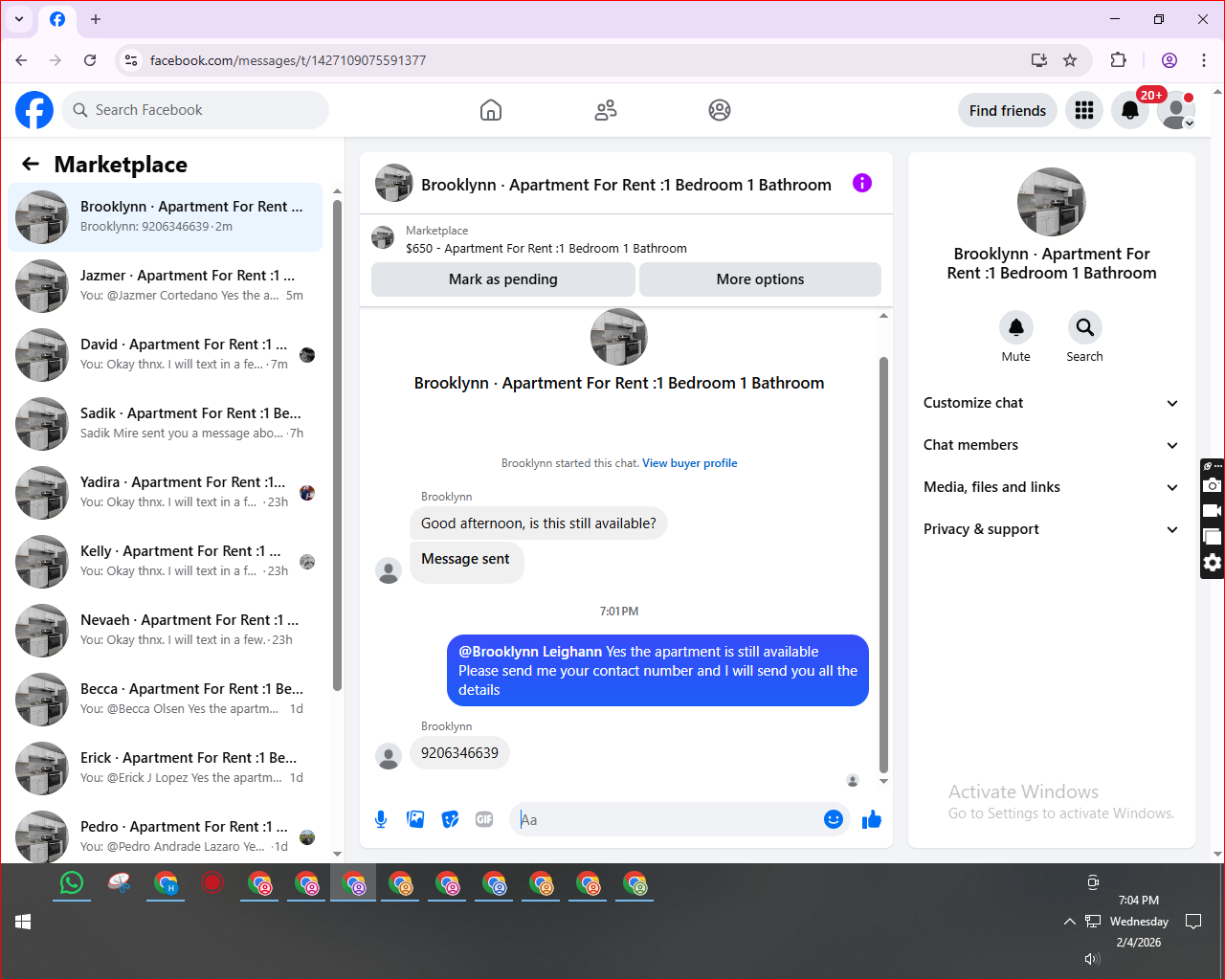Click Mark as pending button

point(503,279)
